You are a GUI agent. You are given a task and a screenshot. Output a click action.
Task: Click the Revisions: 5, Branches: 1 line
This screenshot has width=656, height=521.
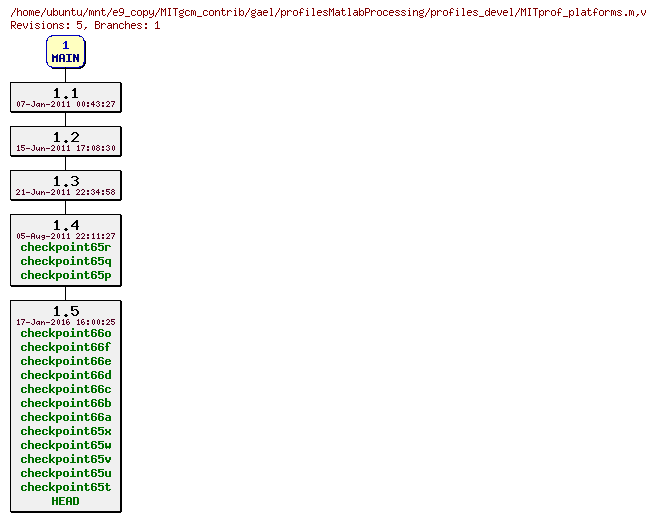click(85, 26)
